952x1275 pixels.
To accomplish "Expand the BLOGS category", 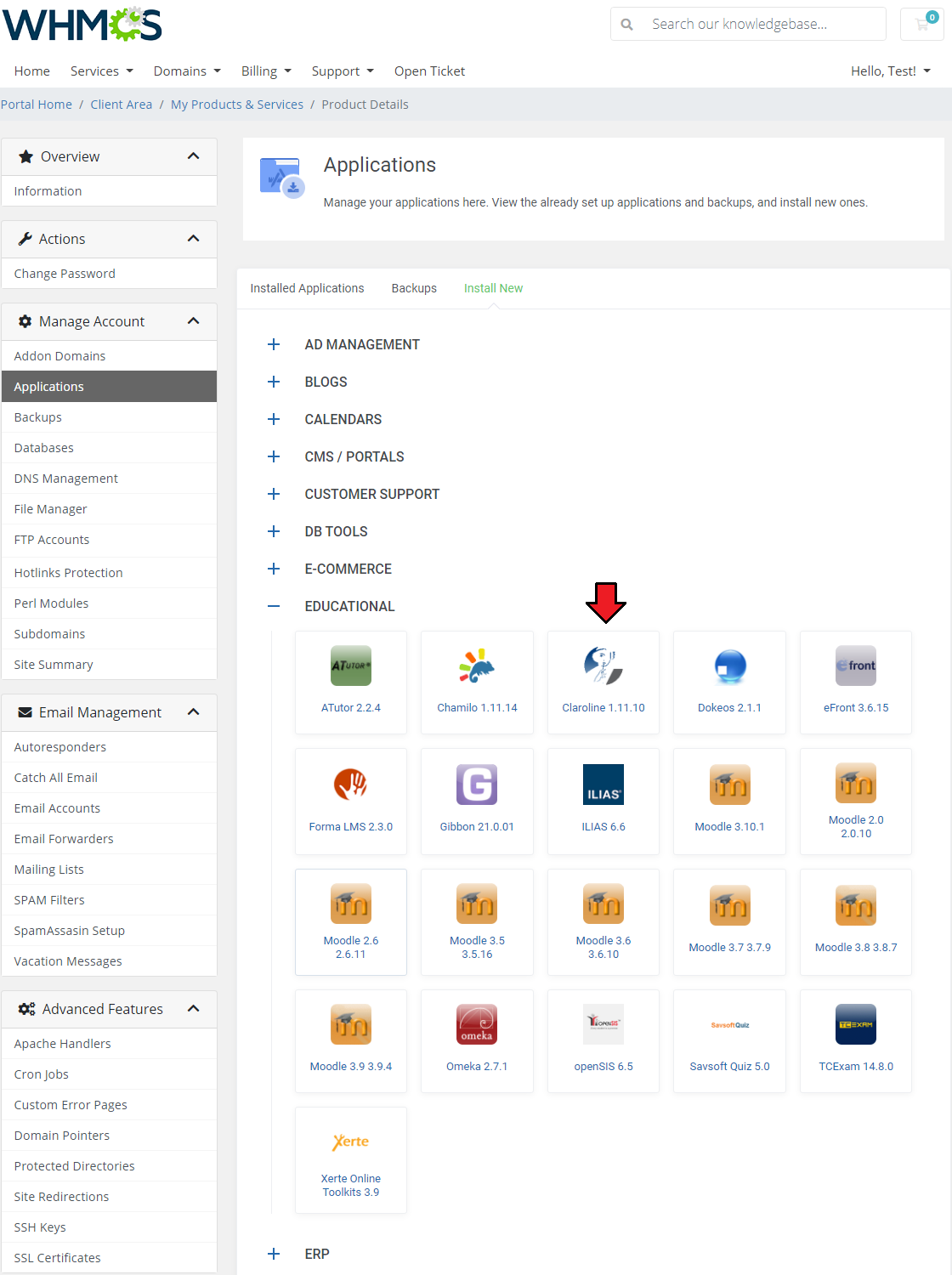I will click(x=274, y=382).
